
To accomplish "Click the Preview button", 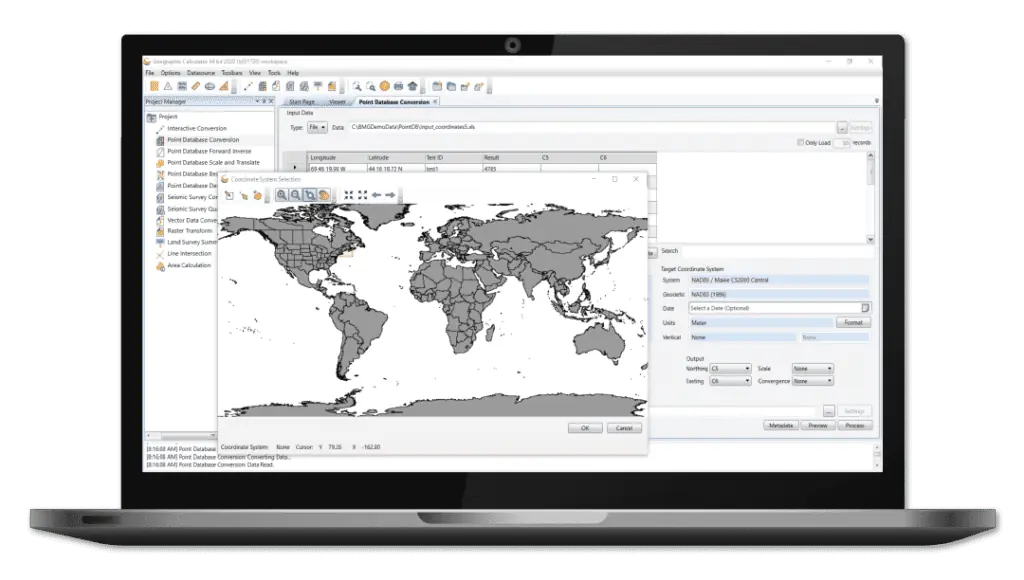I will (818, 425).
